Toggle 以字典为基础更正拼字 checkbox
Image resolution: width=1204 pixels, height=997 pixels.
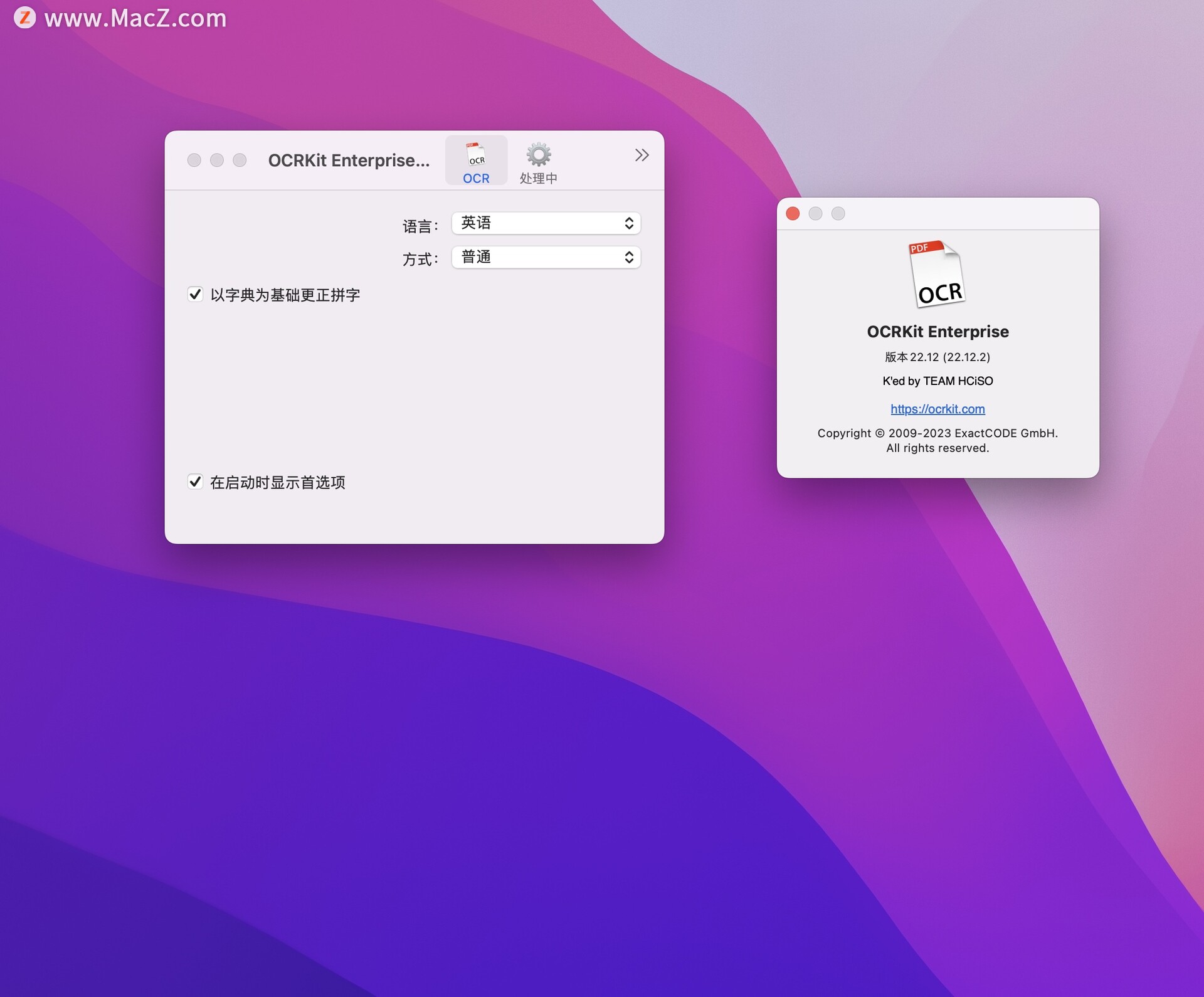(x=195, y=294)
